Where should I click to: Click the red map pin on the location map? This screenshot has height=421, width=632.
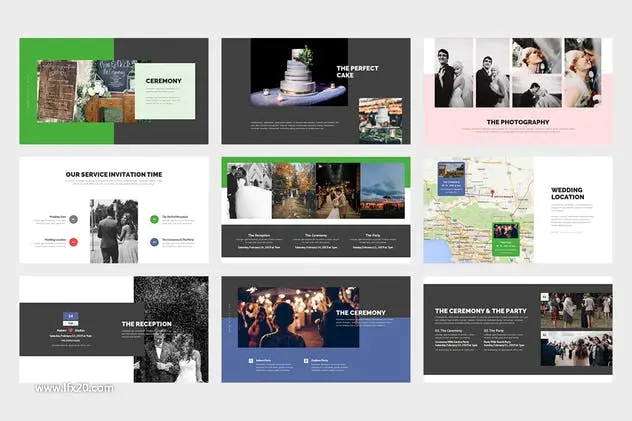tap(492, 193)
